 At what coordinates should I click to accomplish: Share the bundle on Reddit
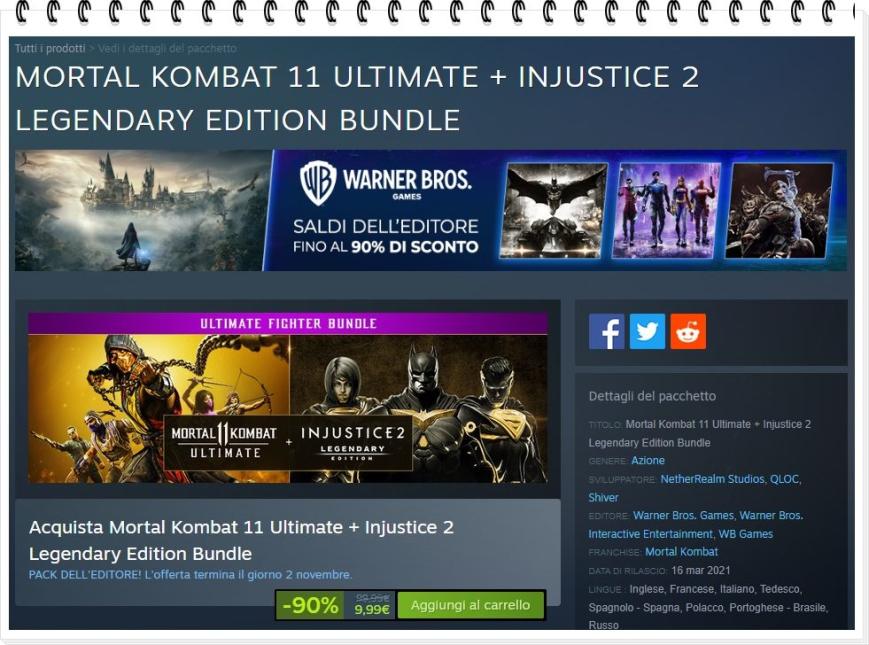(x=688, y=331)
